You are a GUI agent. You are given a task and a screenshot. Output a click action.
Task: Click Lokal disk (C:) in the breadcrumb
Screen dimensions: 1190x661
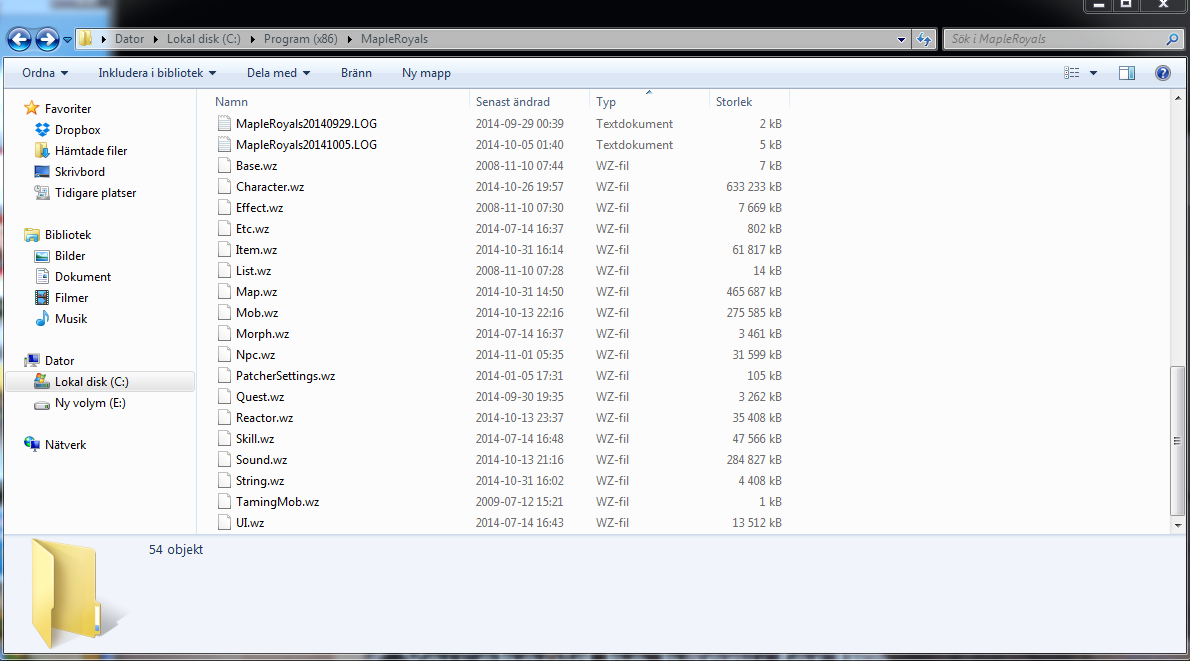click(x=203, y=39)
